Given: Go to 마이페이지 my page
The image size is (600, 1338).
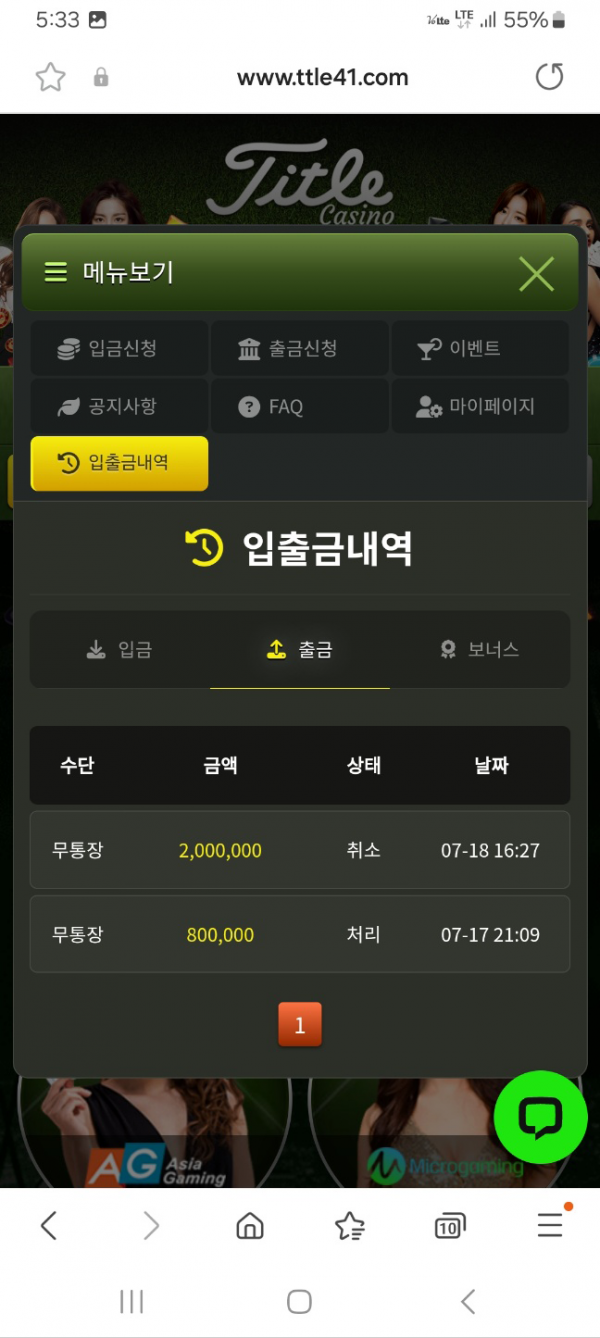Looking at the screenshot, I should coord(479,406).
